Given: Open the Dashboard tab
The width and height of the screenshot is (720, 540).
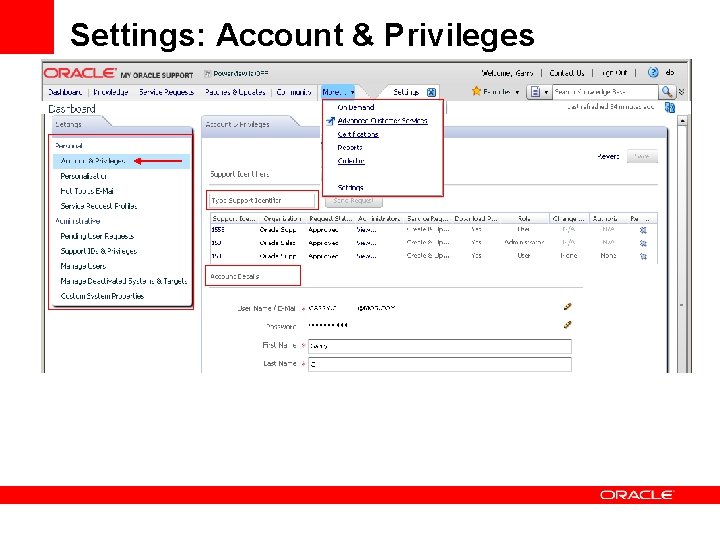Looking at the screenshot, I should [x=65, y=92].
